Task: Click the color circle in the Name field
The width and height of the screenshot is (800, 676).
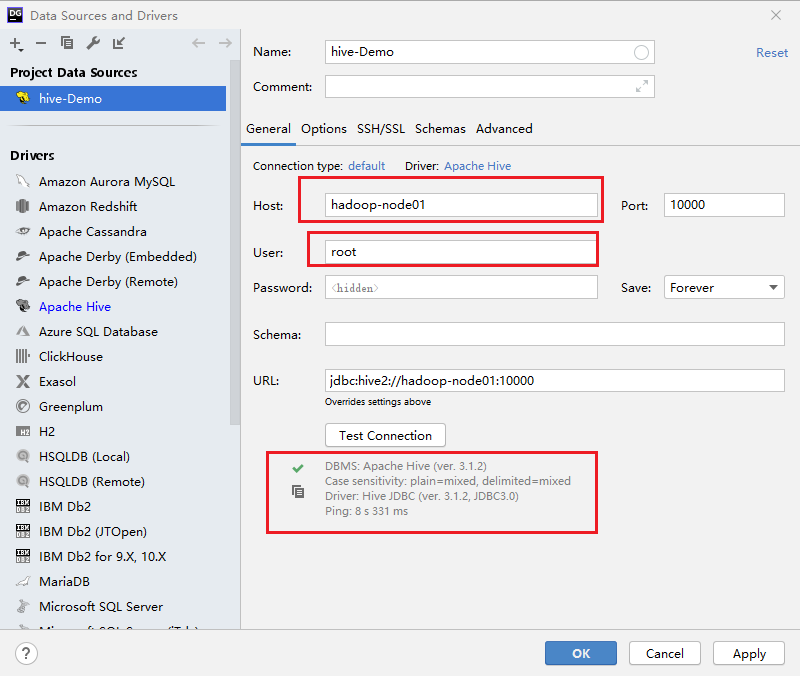Action: pos(641,52)
